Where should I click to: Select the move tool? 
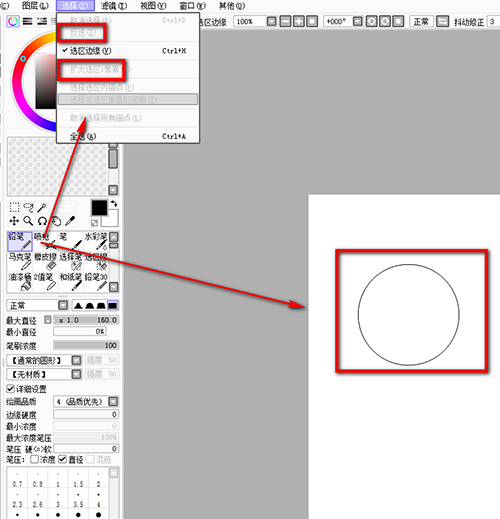(x=14, y=221)
